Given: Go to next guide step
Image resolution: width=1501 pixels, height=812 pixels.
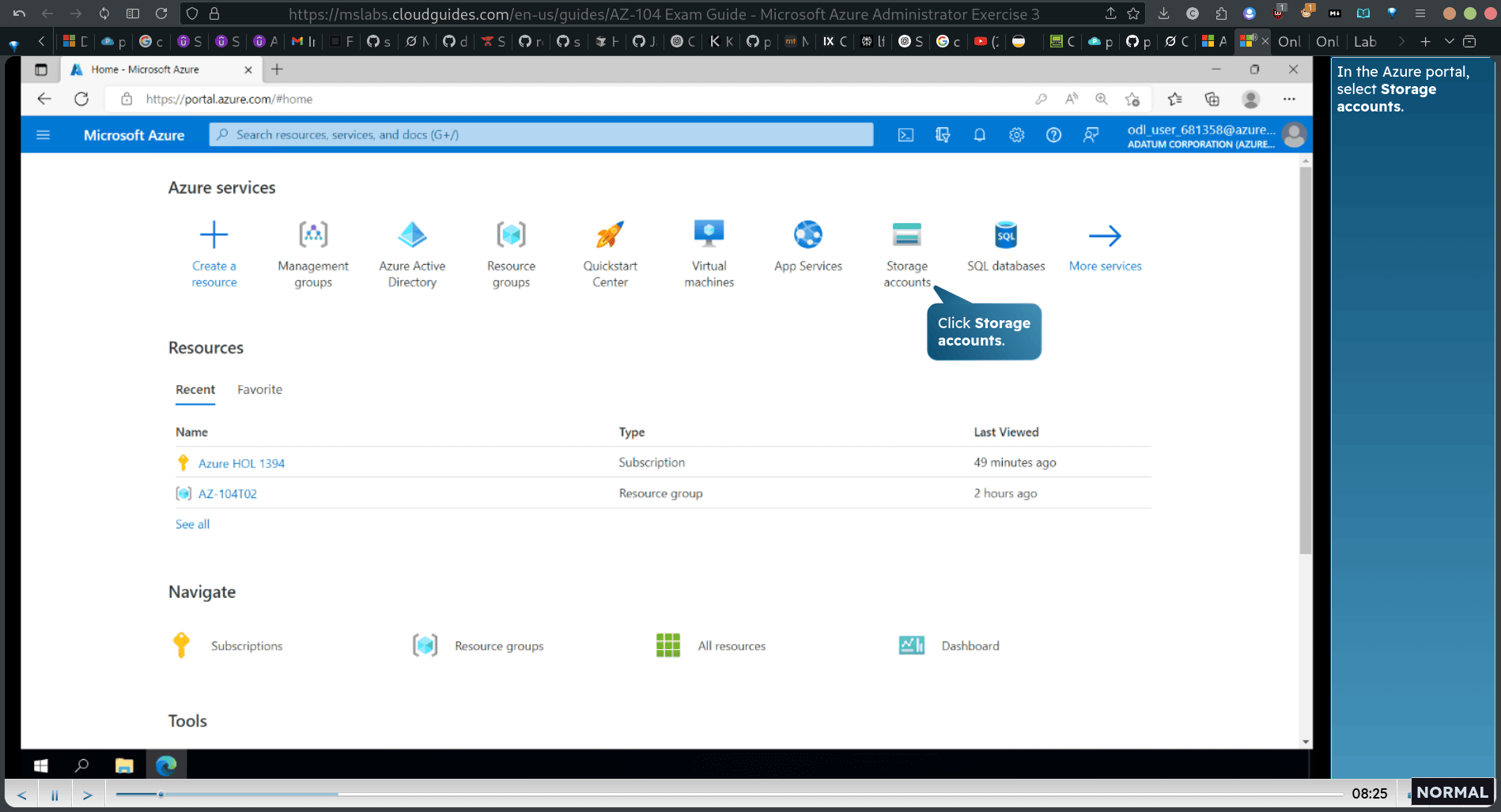Looking at the screenshot, I should [88, 795].
